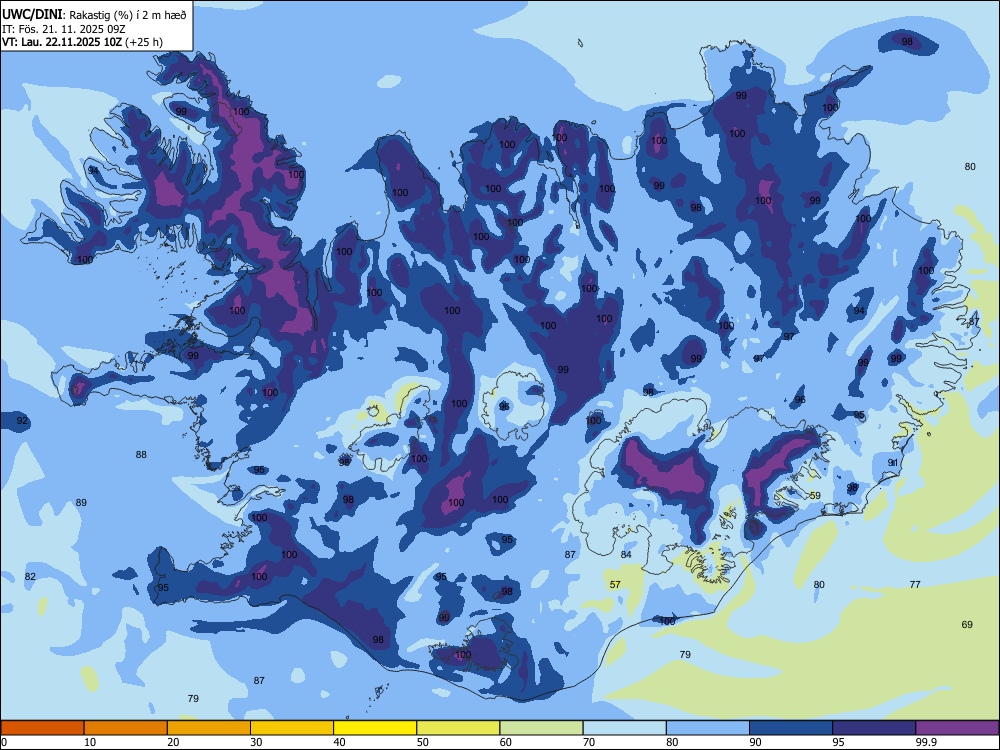Pick the light green 60–70 legend swatch
The height and width of the screenshot is (750, 1000).
pyautogui.click(x=541, y=728)
